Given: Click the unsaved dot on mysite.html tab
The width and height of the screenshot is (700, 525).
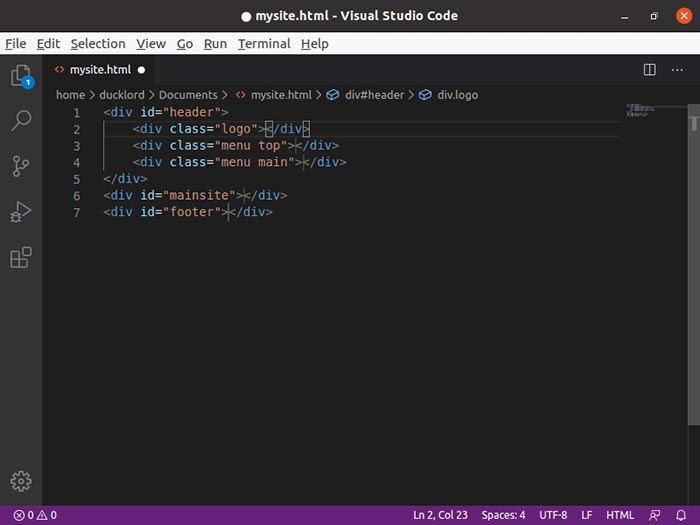Looking at the screenshot, I should coord(141,70).
